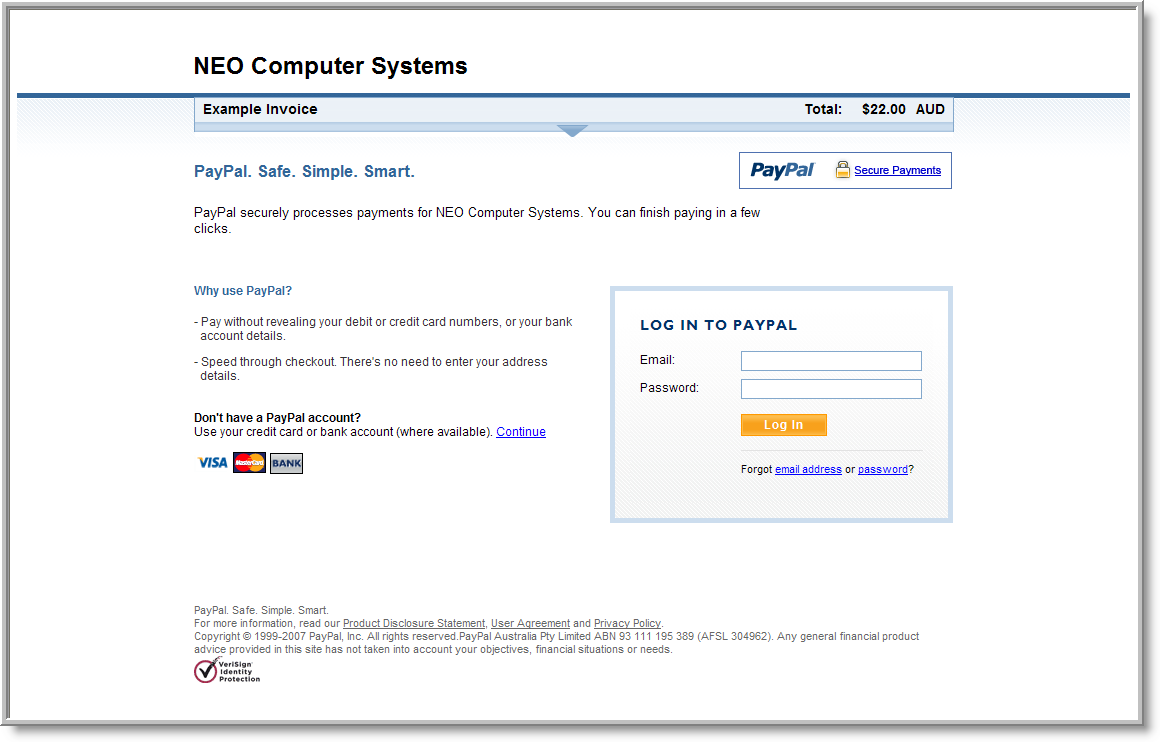Follow the Continue link for non-PayPal payment
The height and width of the screenshot is (742, 1160).
click(x=521, y=432)
